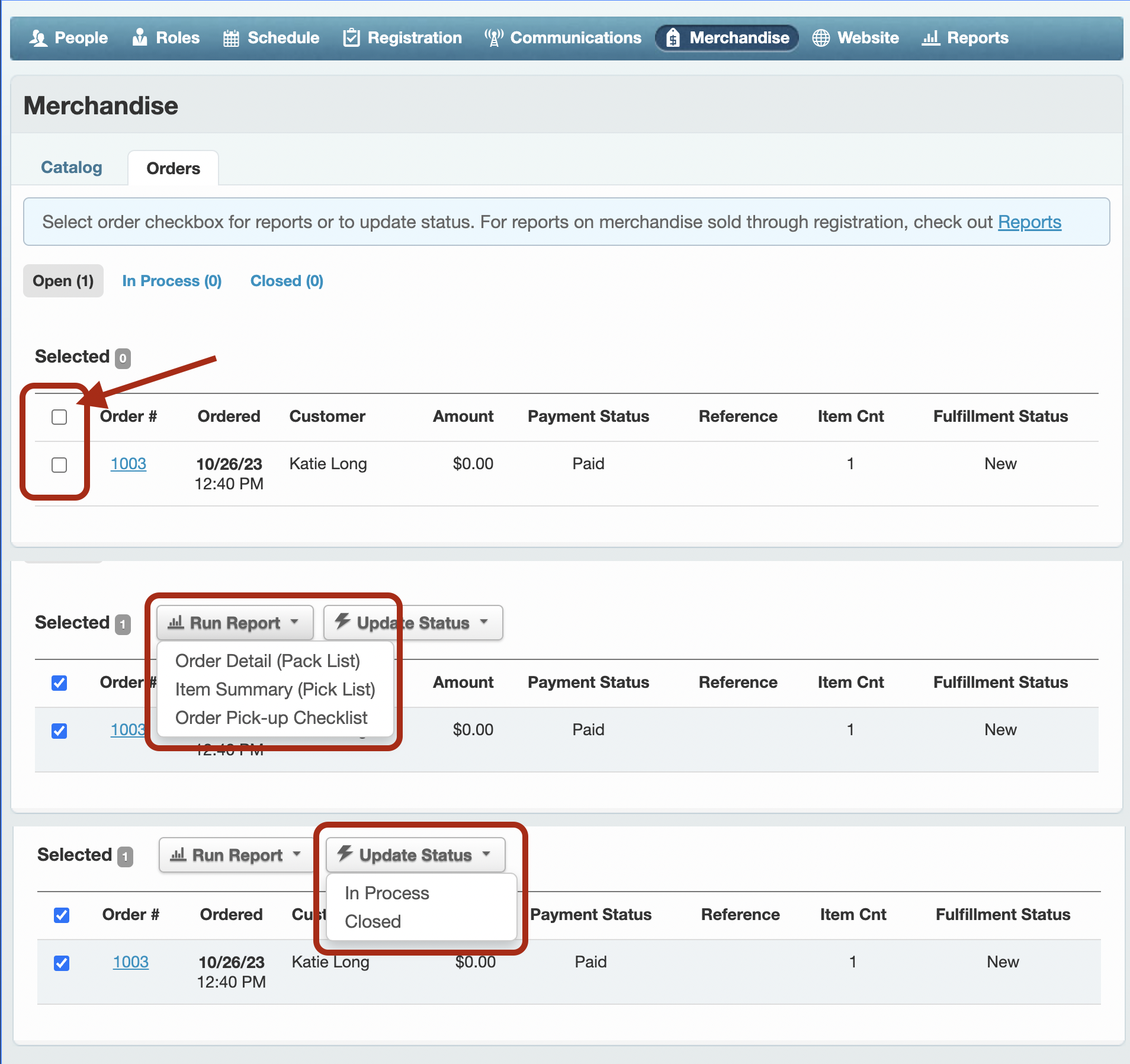This screenshot has height=1064, width=1130.
Task: Click the Reports bar chart icon
Action: pos(931,38)
